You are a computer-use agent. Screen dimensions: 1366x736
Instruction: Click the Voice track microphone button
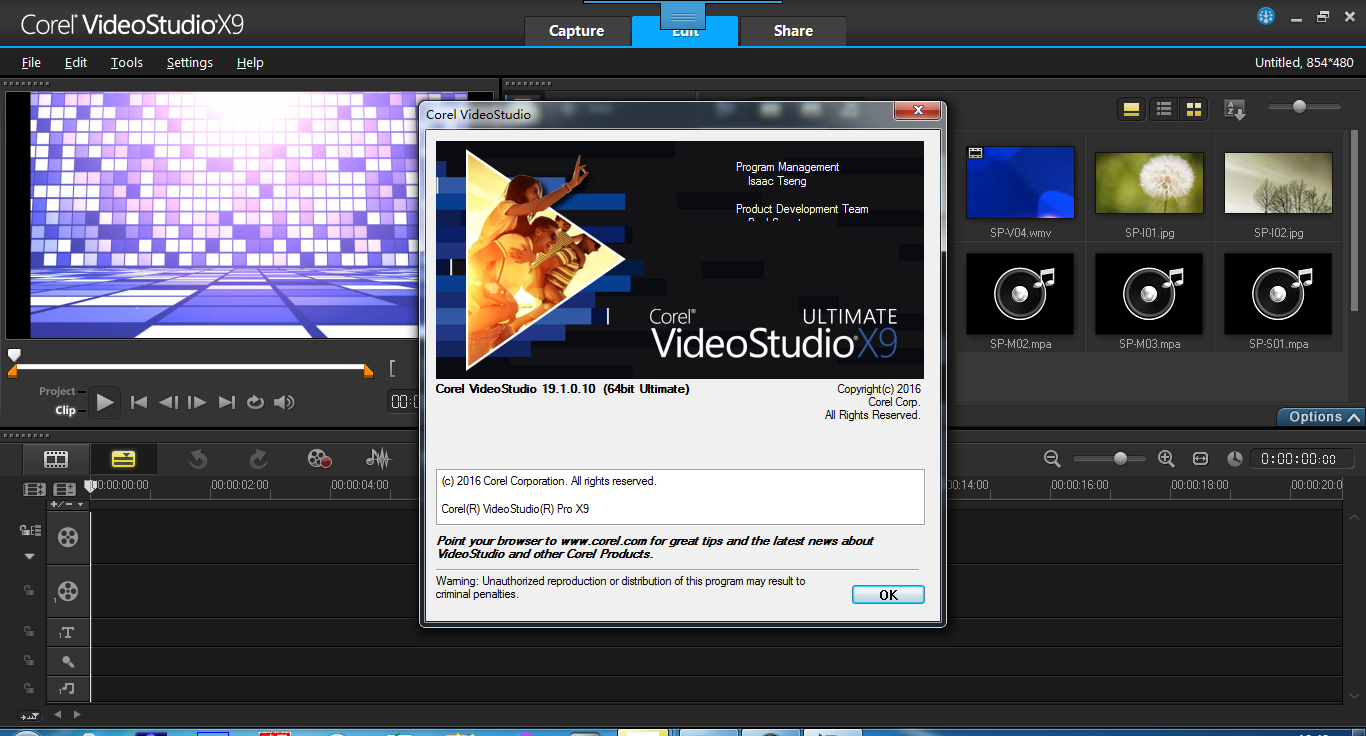pos(67,661)
